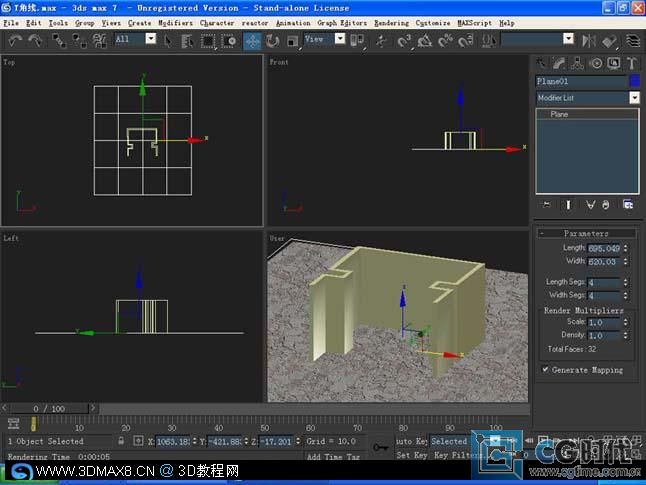Viewport: 646px width, 485px height.
Task: Open Edit Named Selection Sets
Action: coord(489,40)
